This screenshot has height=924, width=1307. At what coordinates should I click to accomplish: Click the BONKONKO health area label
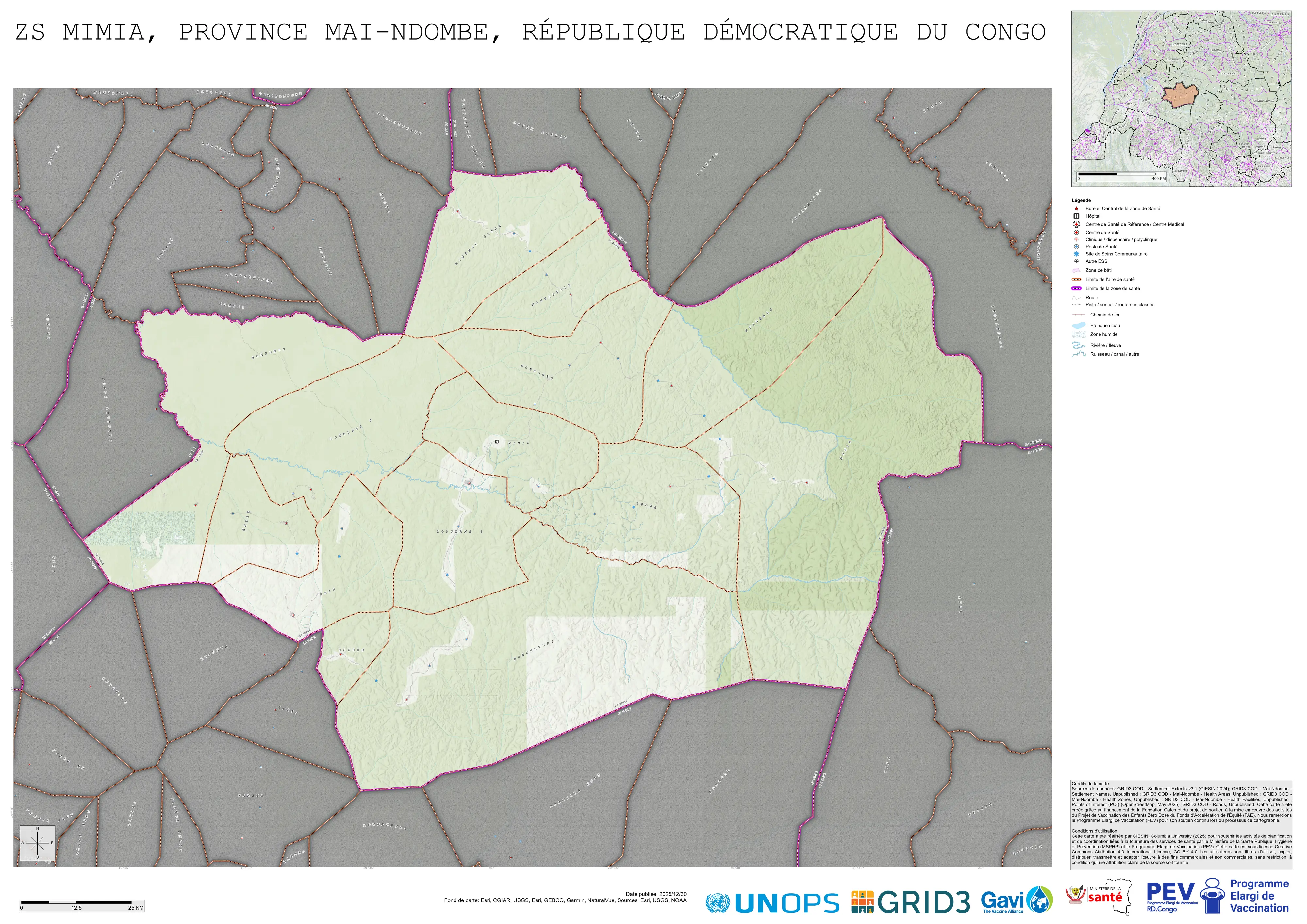[x=537, y=372]
